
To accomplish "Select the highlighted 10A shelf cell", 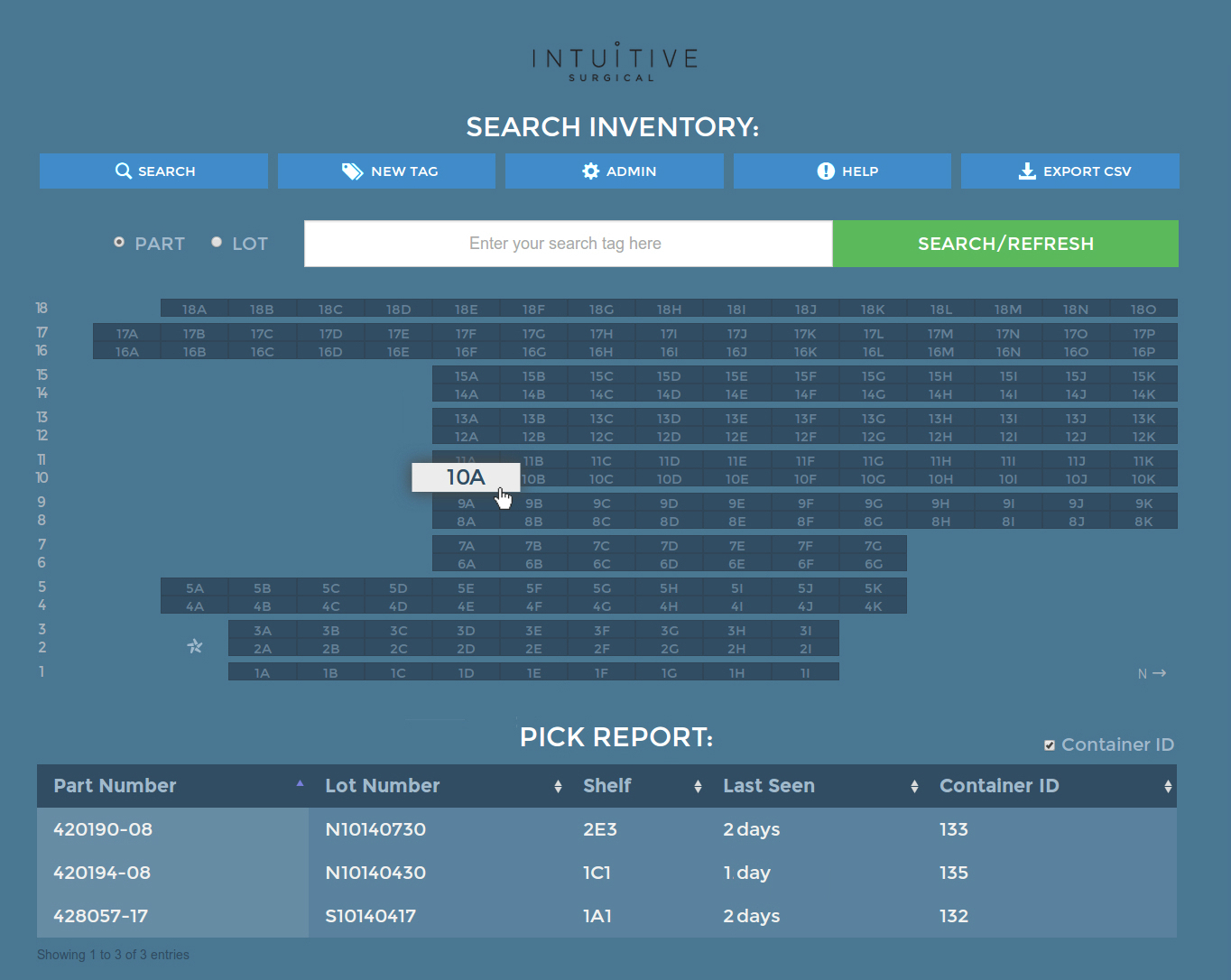I will [x=466, y=477].
